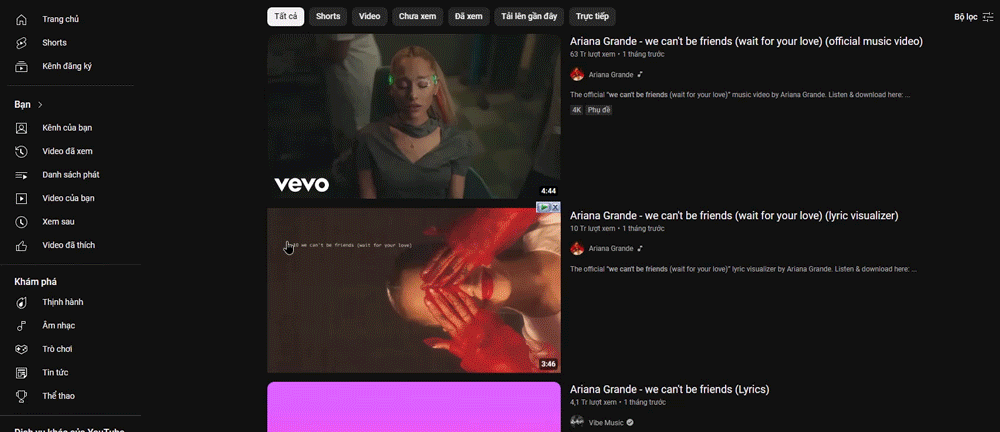
Task: Click the 63 Tr lượt xem view count
Action: [593, 54]
